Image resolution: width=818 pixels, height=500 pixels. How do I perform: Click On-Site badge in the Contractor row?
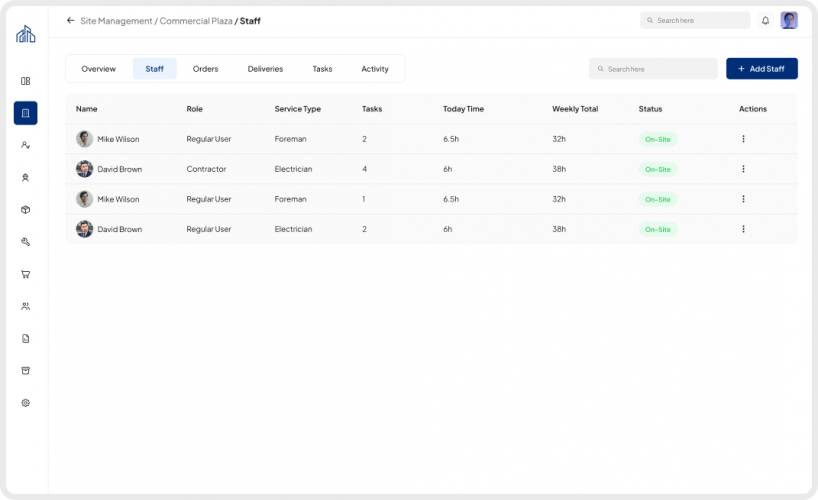pos(658,169)
